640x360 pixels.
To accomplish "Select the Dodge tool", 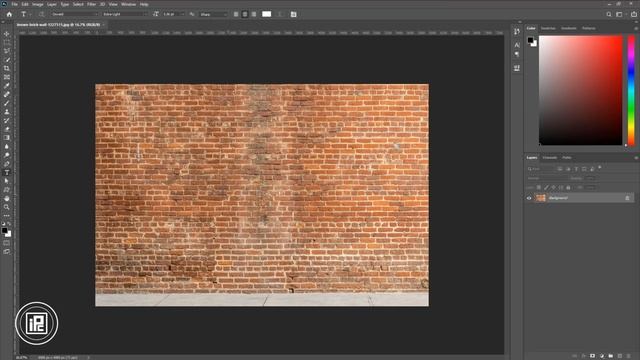I will coord(7,155).
